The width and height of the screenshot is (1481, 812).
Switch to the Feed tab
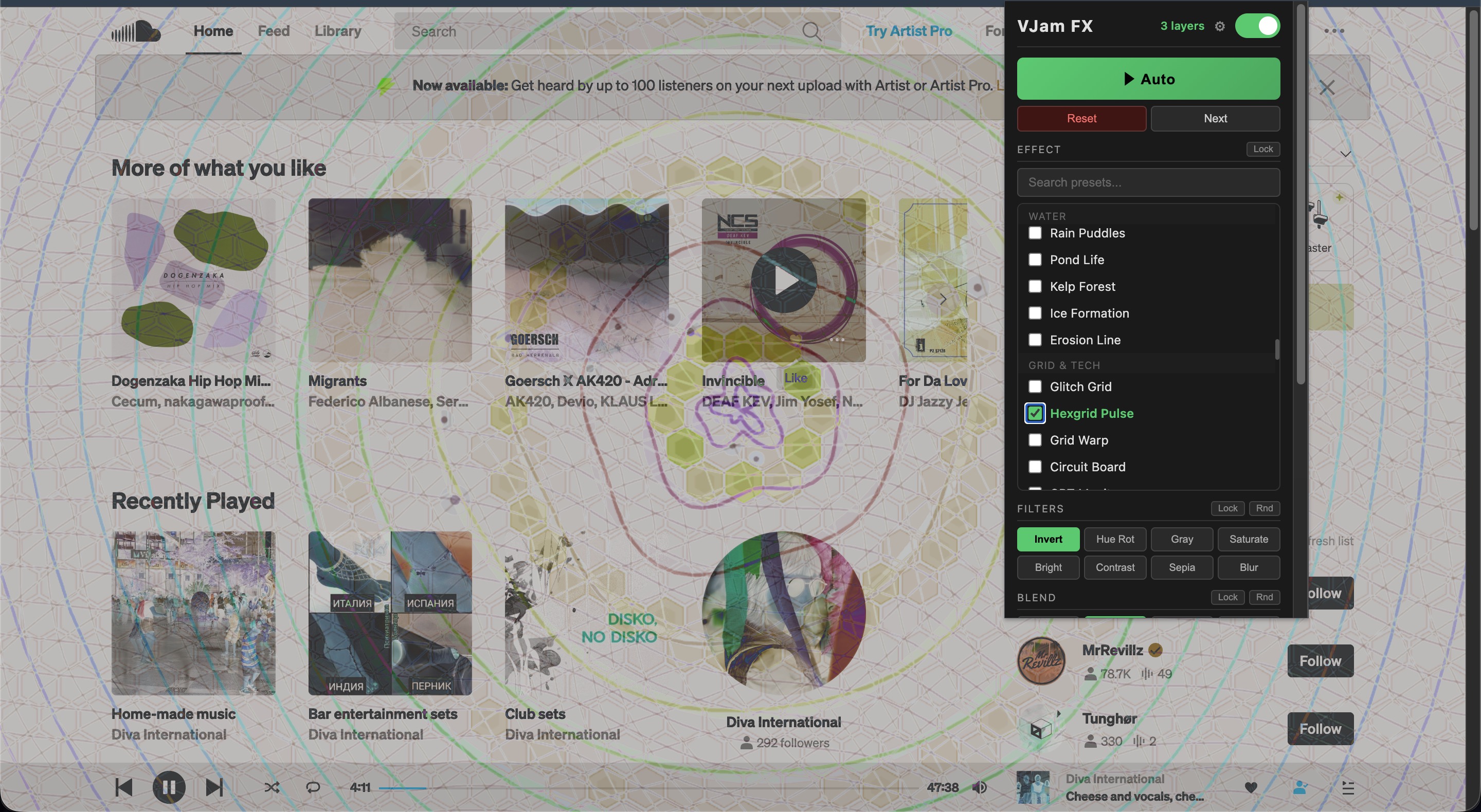[273, 31]
